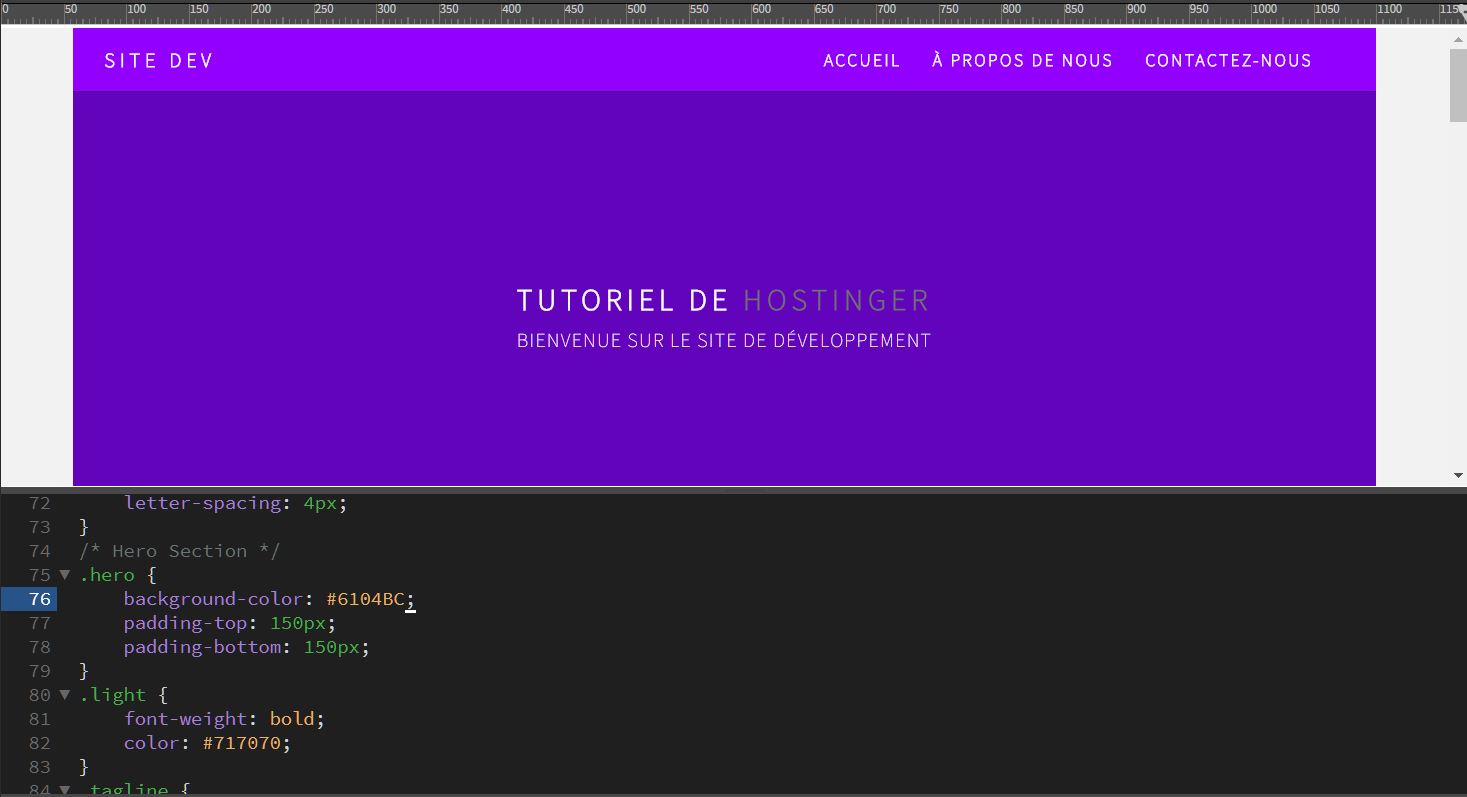The image size is (1467, 797).
Task: Select line number 80 in gutter
Action: tap(40, 695)
